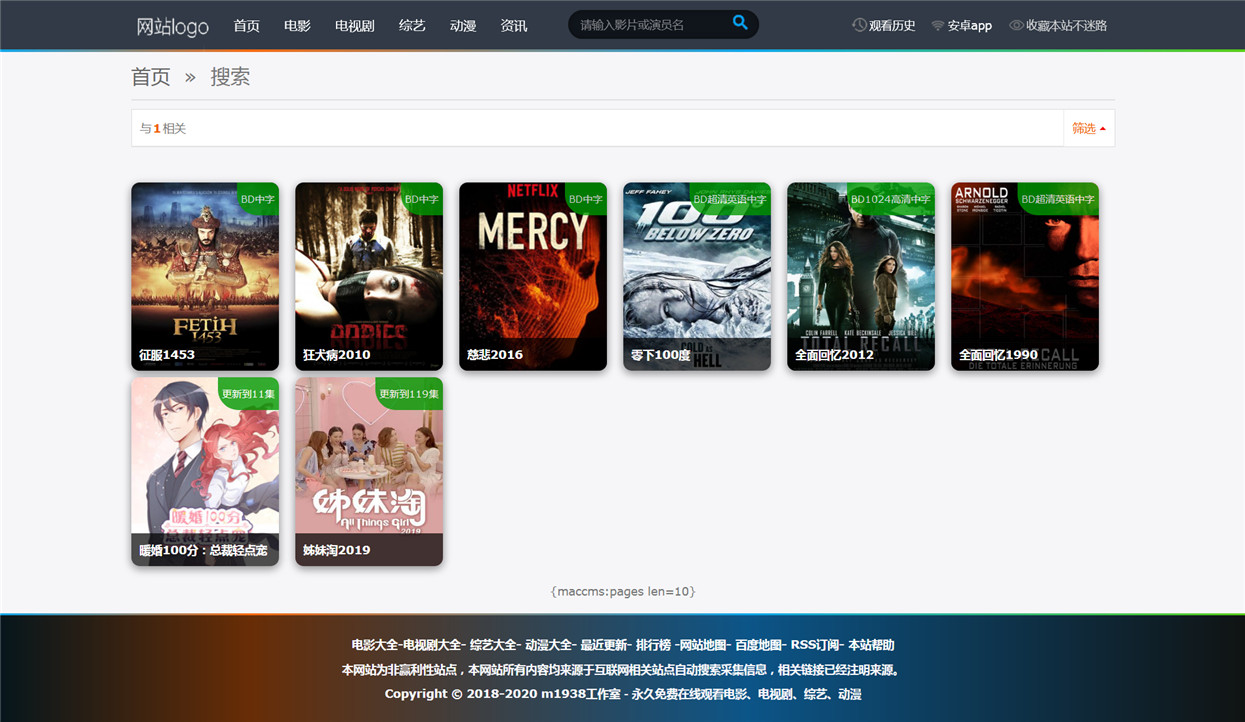Open the 动漫 nav menu item
Image resolution: width=1245 pixels, height=722 pixels.
pyautogui.click(x=463, y=26)
